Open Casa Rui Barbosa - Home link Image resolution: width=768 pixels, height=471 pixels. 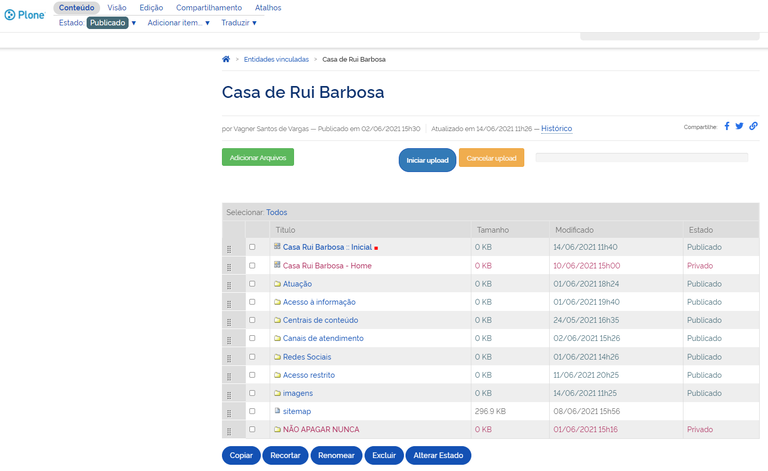[327, 265]
